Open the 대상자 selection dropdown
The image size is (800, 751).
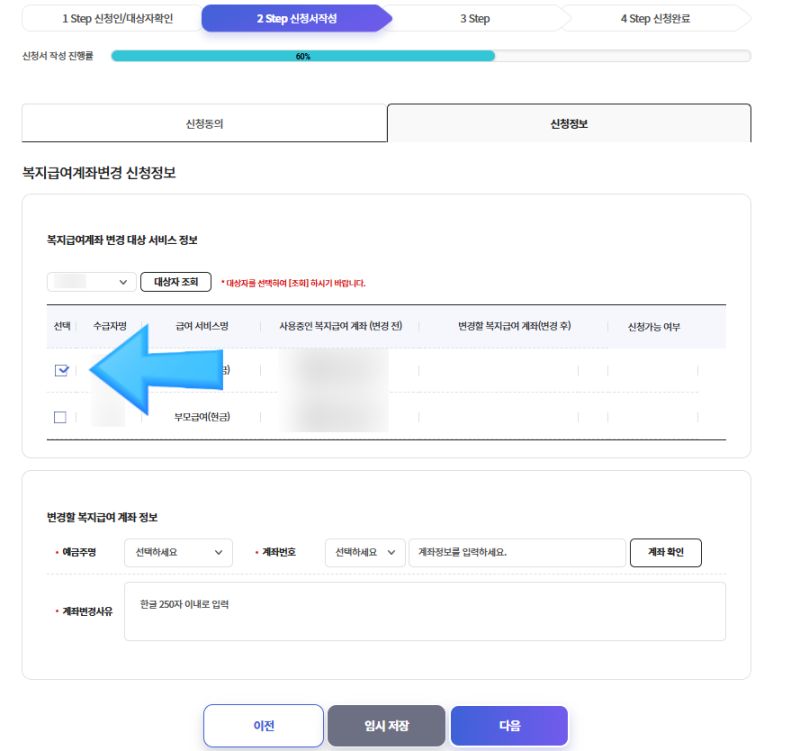(92, 282)
